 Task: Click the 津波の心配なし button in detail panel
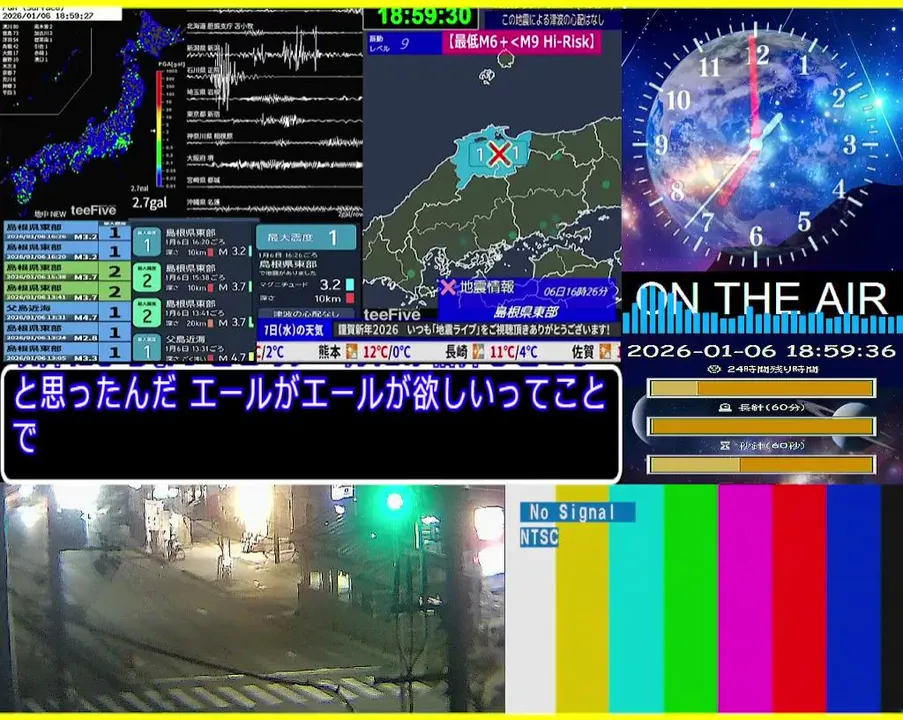tap(305, 314)
